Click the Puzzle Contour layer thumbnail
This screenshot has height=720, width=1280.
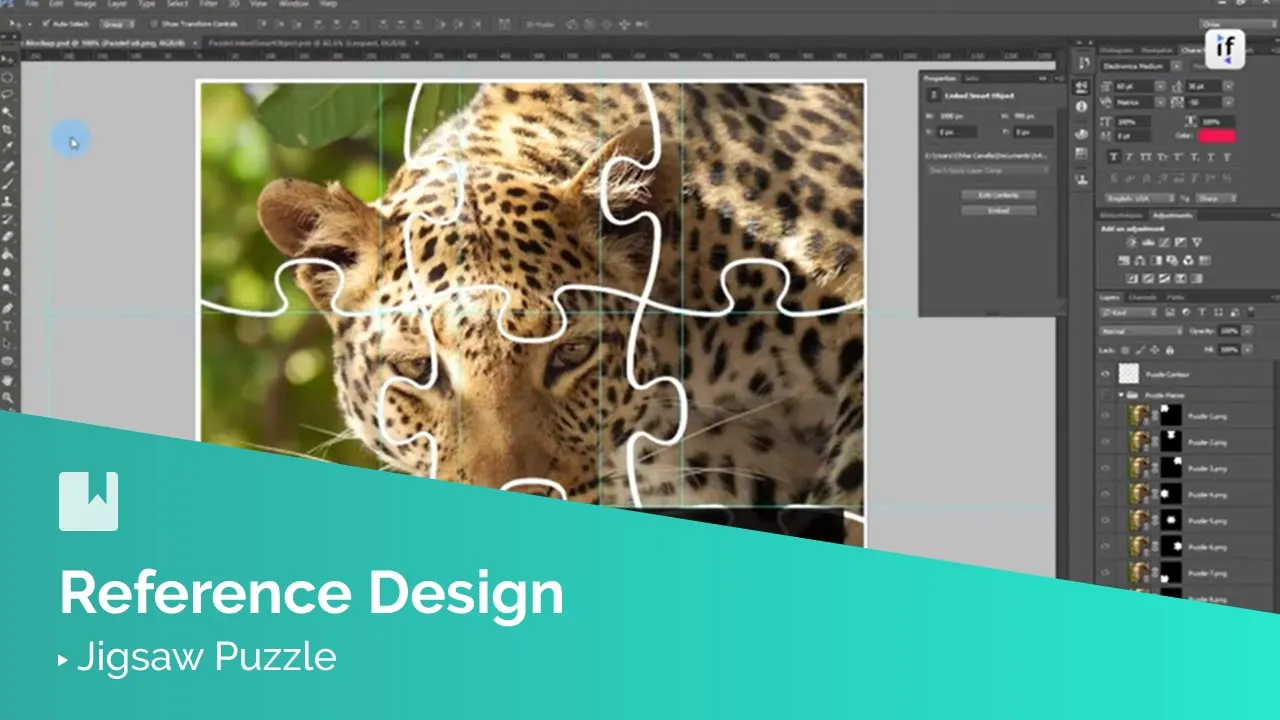point(1129,374)
